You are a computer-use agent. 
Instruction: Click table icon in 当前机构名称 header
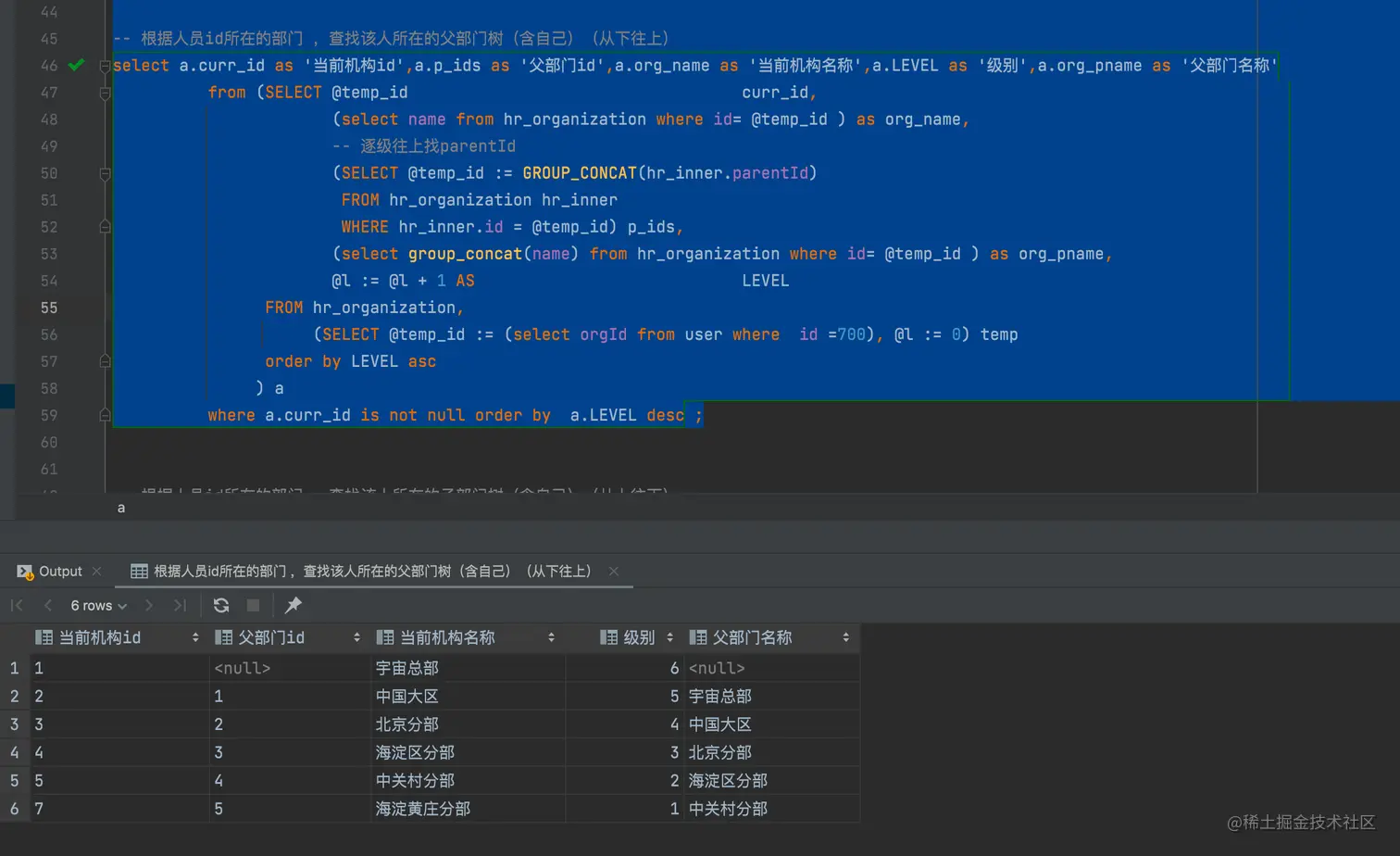384,637
